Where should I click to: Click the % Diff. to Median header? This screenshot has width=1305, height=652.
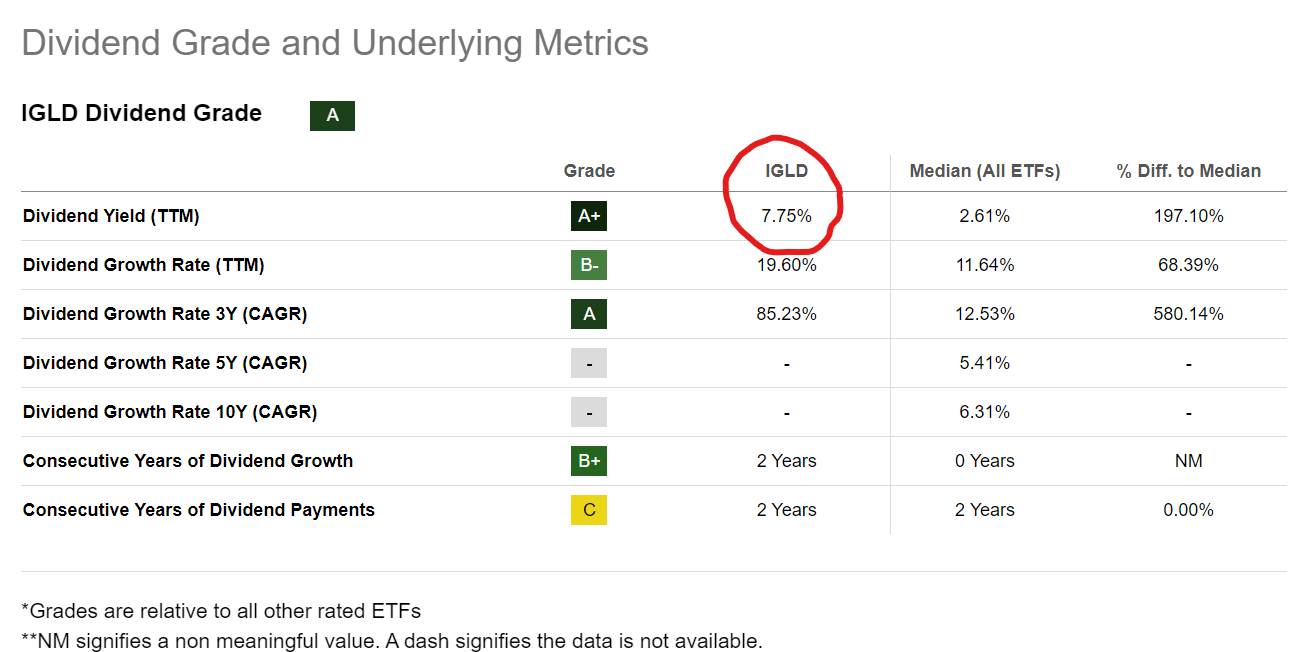[x=1188, y=171]
